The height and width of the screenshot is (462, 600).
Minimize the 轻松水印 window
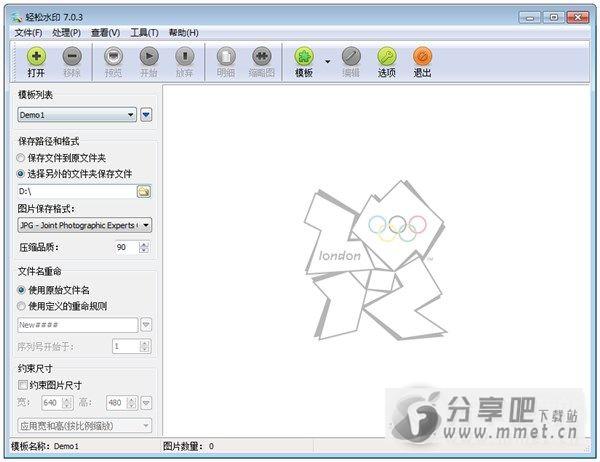click(530, 18)
